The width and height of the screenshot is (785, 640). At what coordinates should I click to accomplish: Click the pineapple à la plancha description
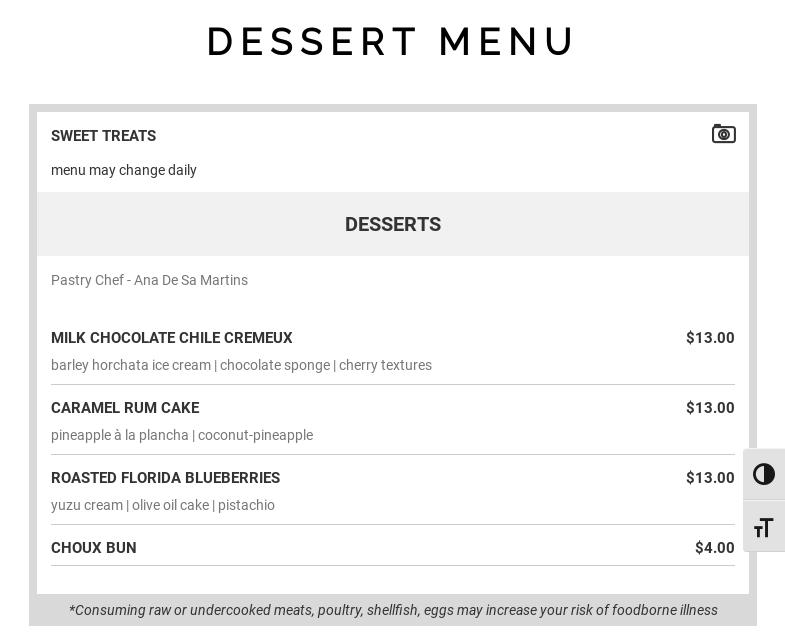182,435
